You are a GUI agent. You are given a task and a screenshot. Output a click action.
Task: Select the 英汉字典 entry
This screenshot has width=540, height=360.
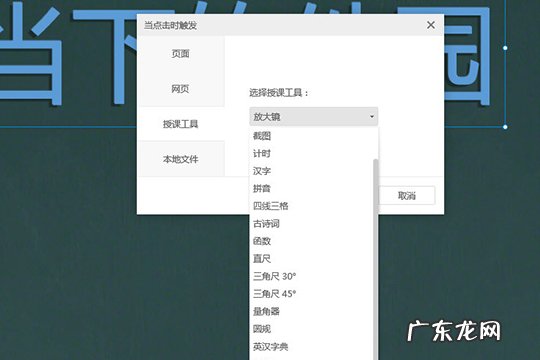pos(311,347)
